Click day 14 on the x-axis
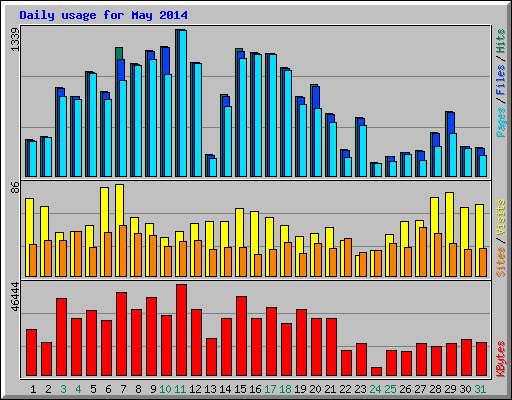The image size is (512, 400). (x=225, y=389)
